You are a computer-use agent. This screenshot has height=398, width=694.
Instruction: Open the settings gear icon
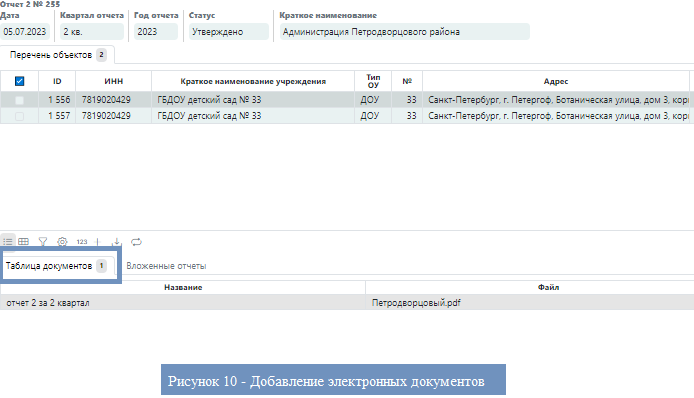pyautogui.click(x=62, y=242)
